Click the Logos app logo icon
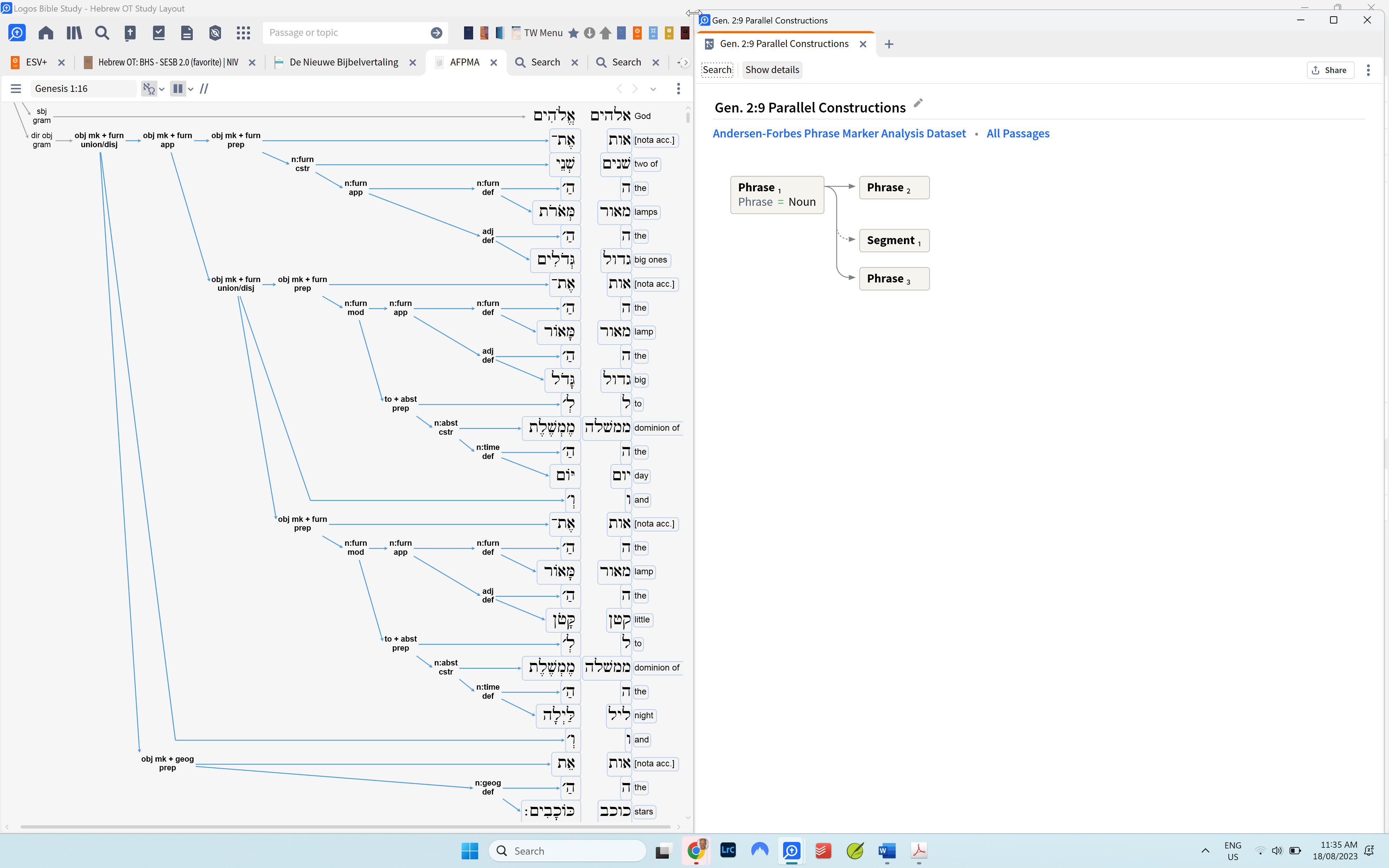This screenshot has width=1389, height=868. click(x=17, y=33)
